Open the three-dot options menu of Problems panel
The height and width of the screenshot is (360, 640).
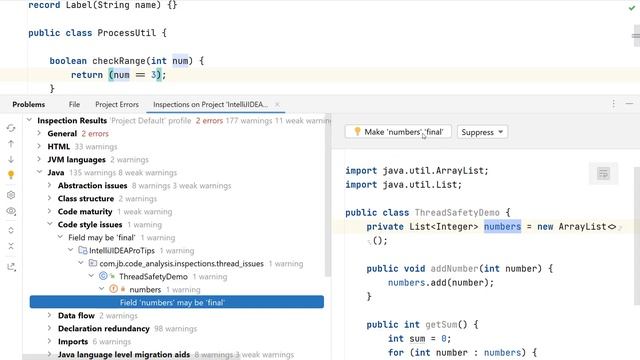point(613,104)
